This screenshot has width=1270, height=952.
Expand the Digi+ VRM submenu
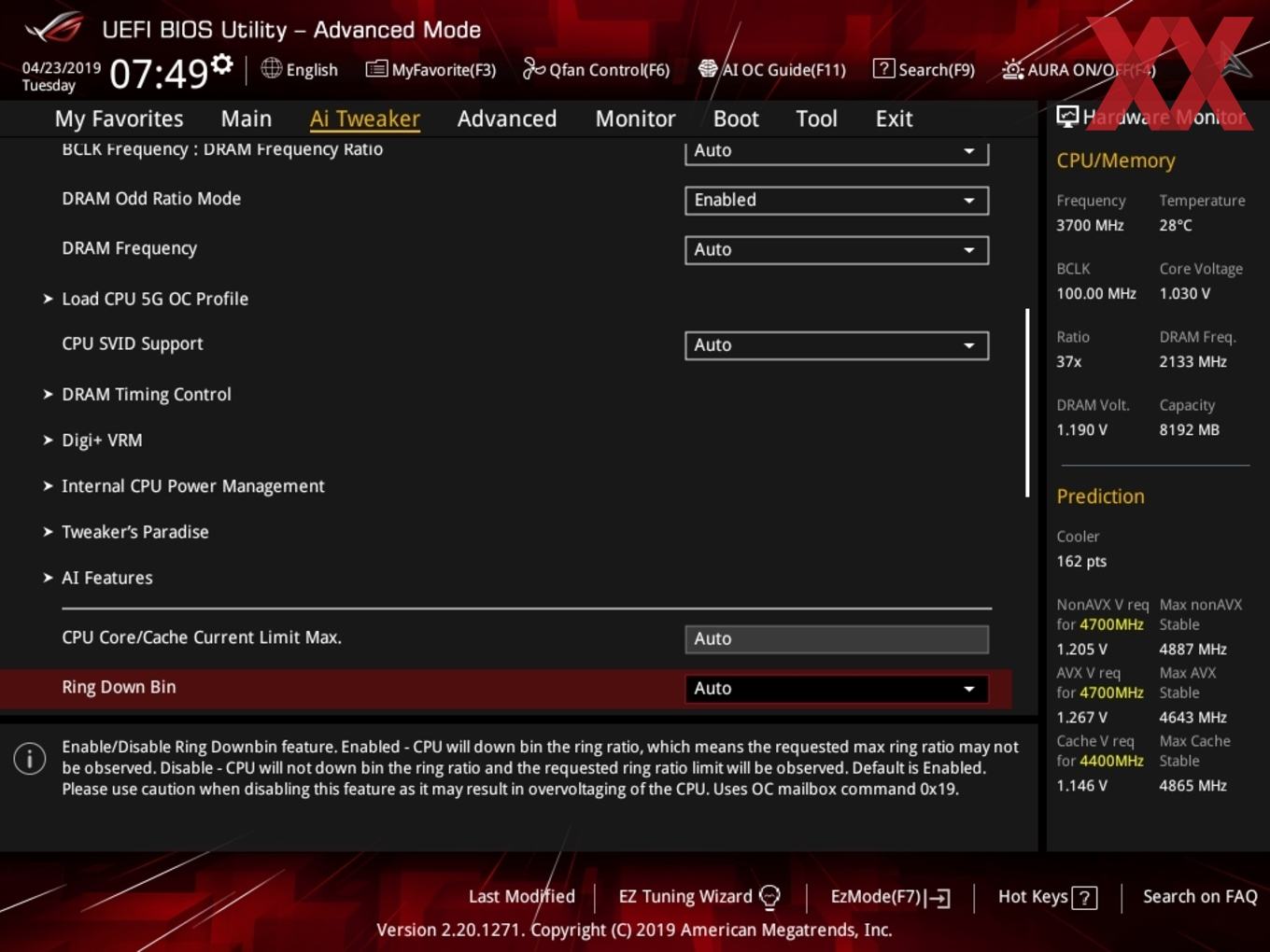click(x=102, y=440)
